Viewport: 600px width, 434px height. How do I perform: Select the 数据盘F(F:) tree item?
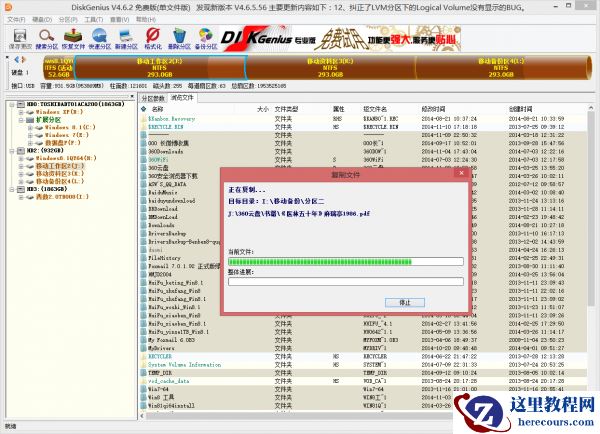[63, 143]
